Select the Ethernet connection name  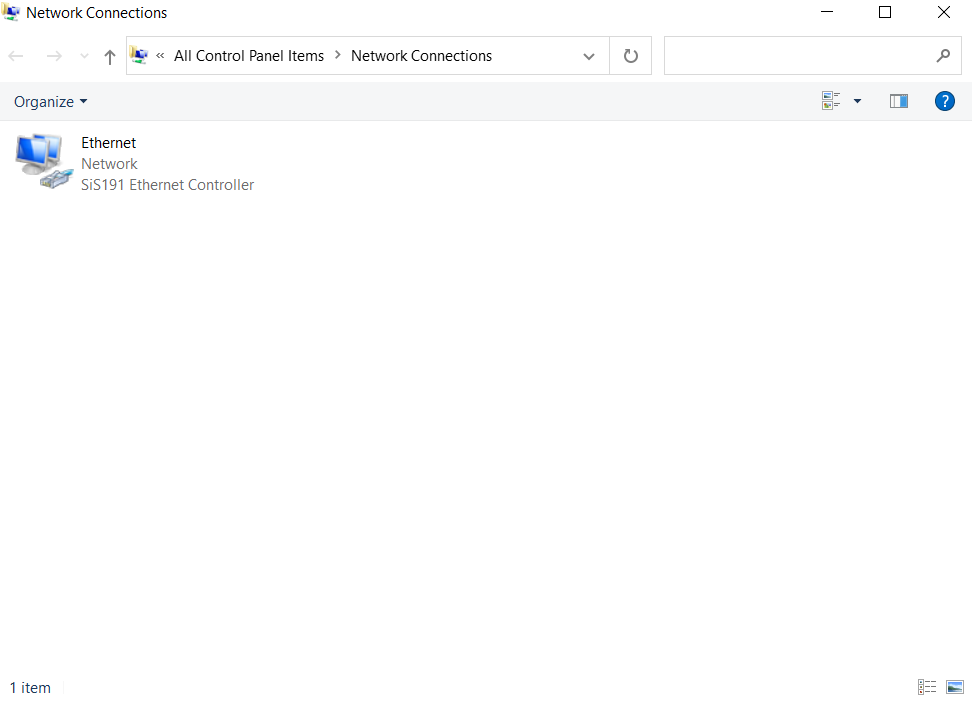pyautogui.click(x=108, y=143)
